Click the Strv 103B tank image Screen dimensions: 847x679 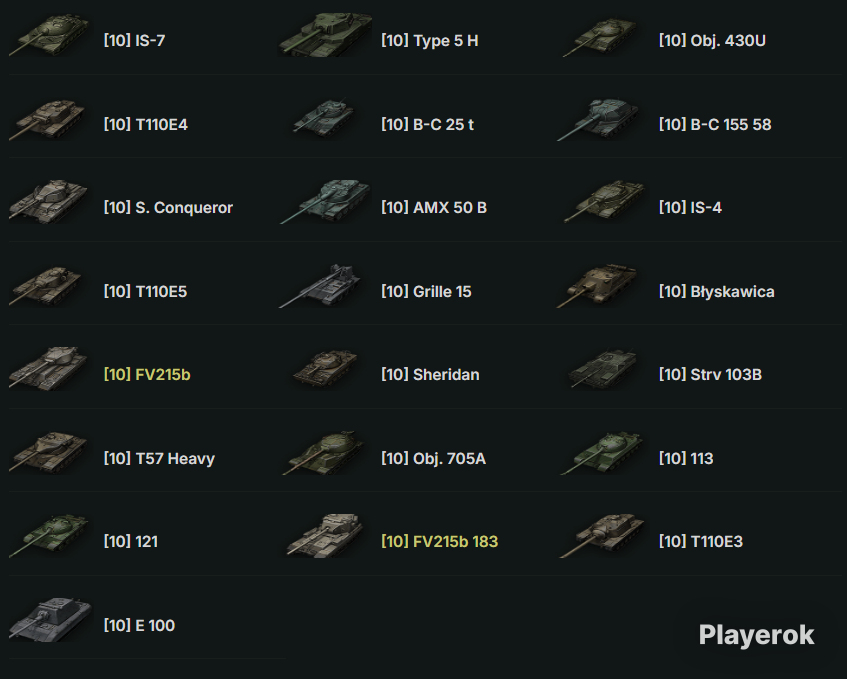click(x=603, y=369)
